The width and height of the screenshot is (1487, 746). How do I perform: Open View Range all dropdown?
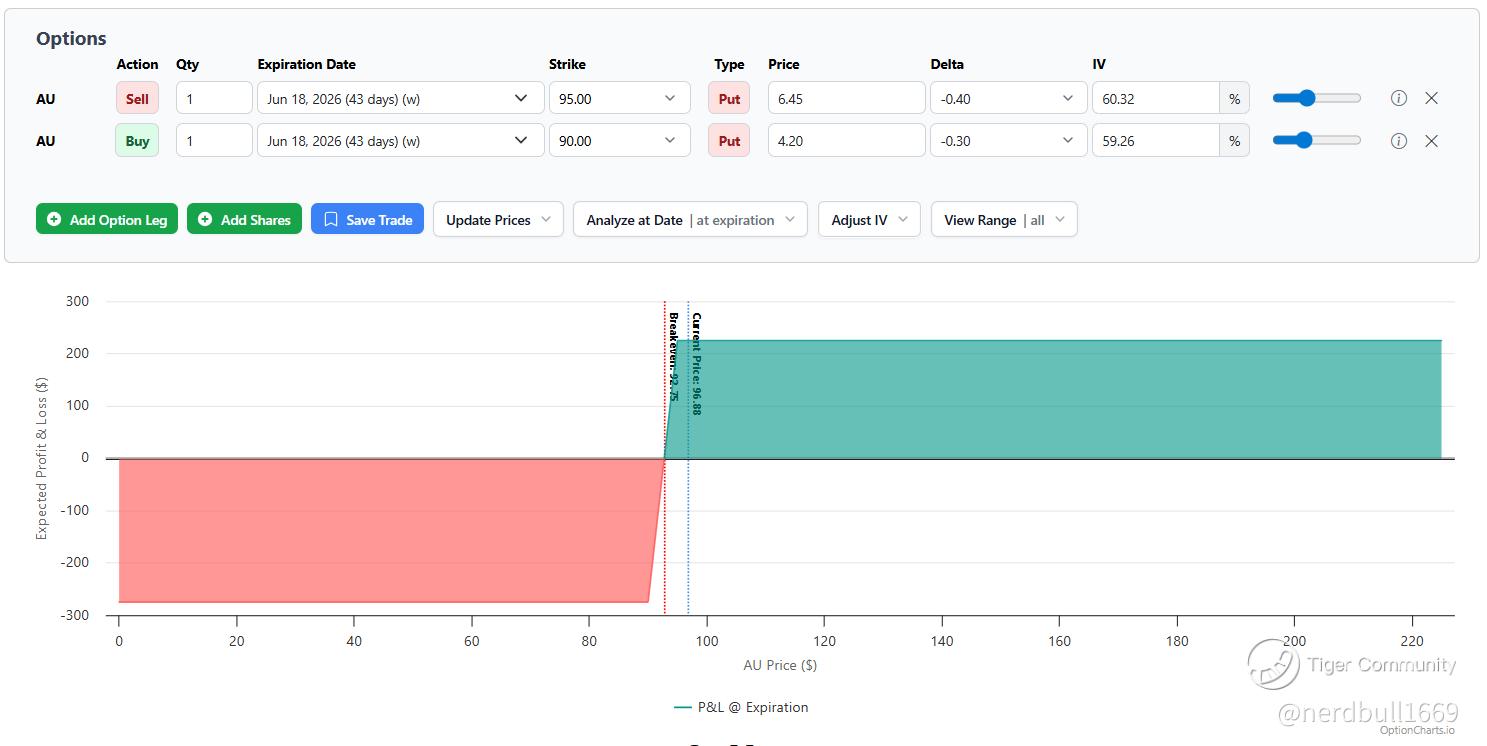[1004, 220]
